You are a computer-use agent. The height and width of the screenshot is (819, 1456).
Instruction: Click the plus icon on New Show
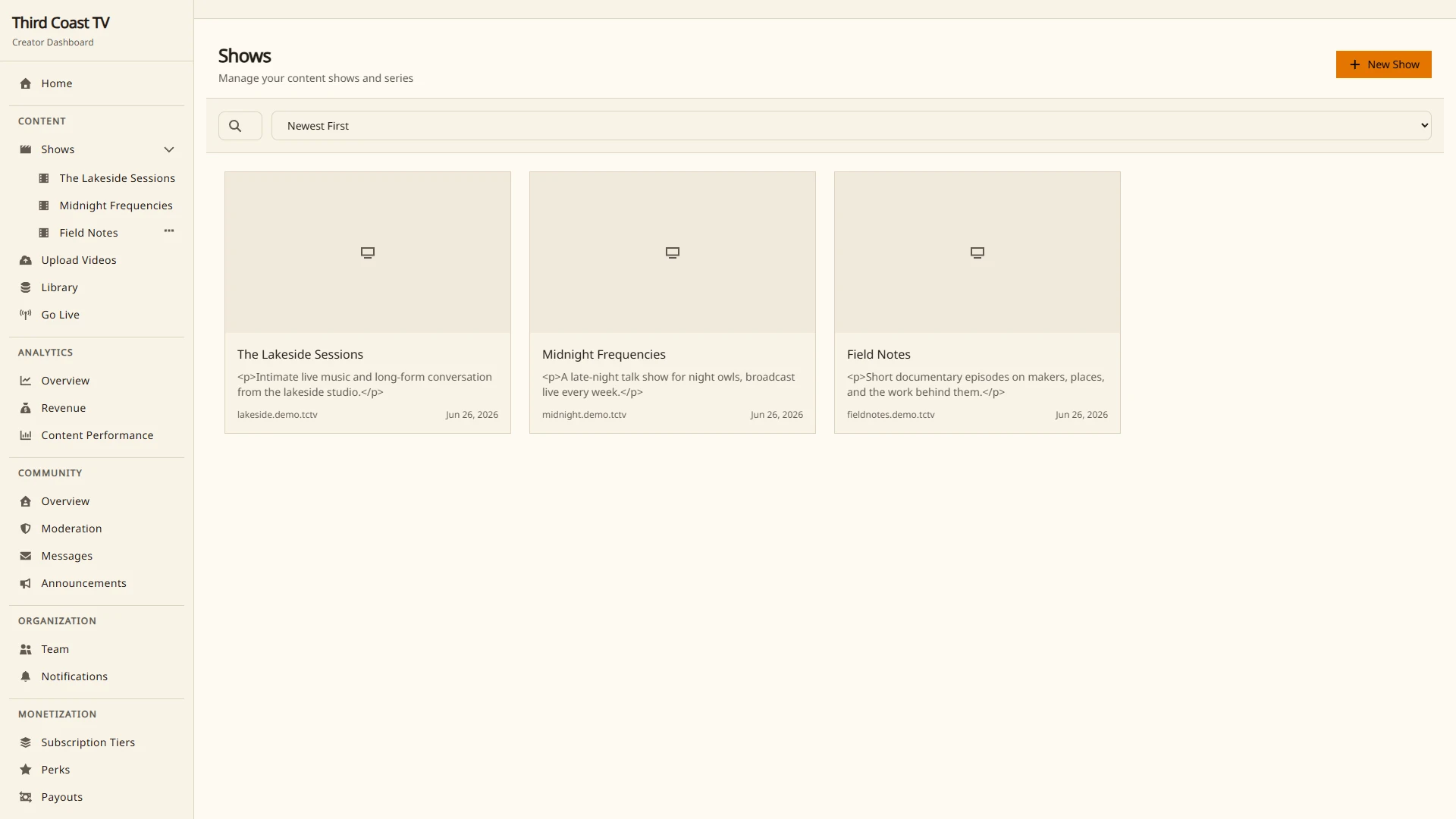pyautogui.click(x=1354, y=64)
